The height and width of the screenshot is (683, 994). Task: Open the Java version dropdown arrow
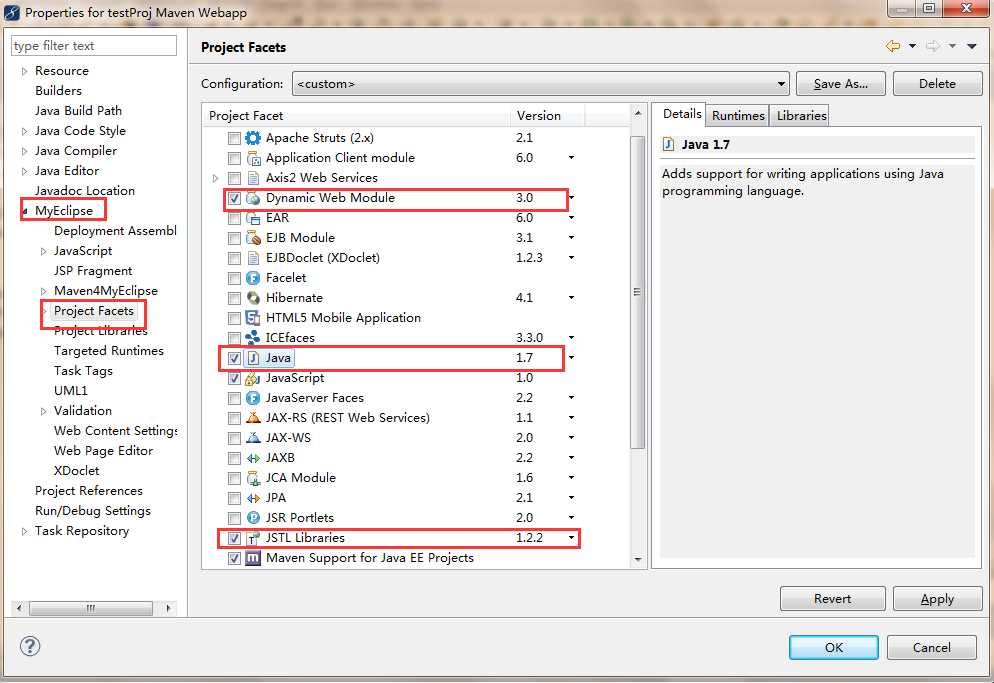[x=571, y=358]
